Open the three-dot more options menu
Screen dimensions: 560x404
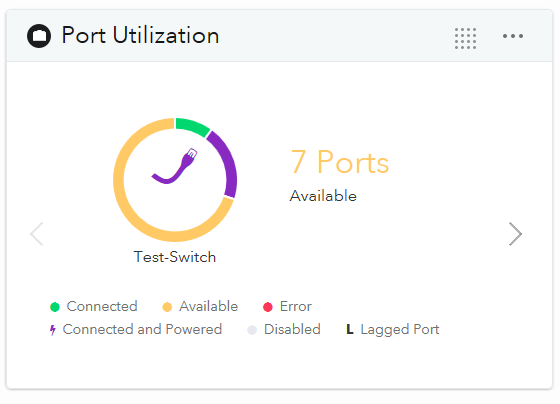click(x=513, y=36)
